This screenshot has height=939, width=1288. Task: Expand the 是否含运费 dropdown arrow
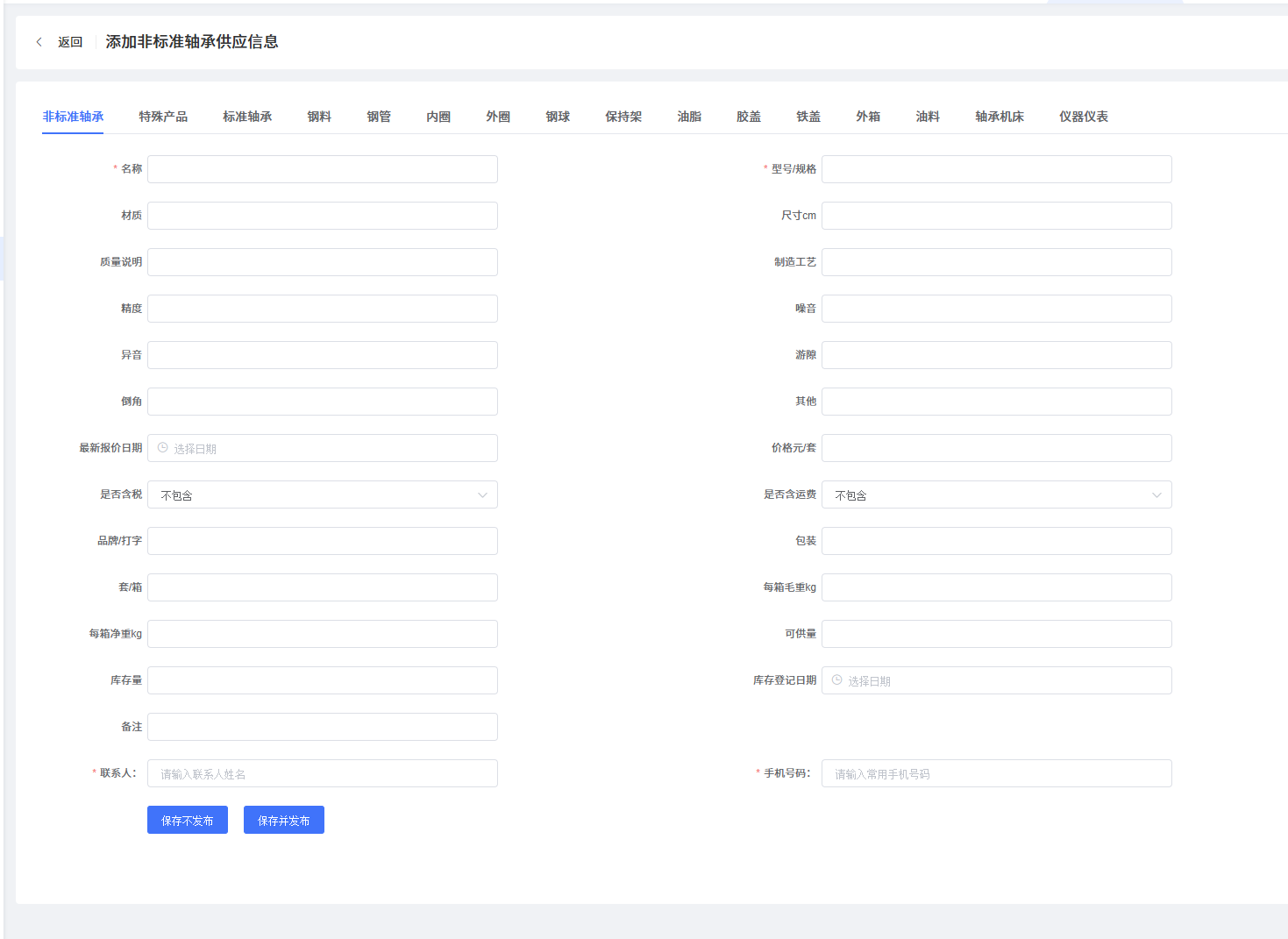1156,495
